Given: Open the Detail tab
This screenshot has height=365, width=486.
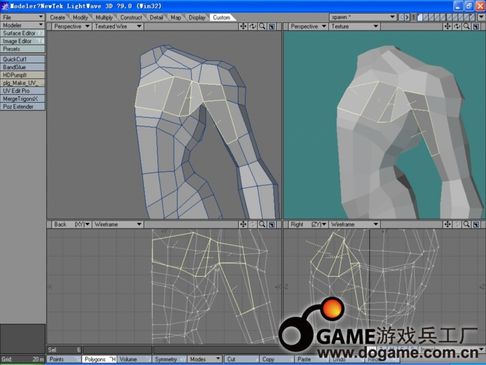Looking at the screenshot, I should [156, 17].
